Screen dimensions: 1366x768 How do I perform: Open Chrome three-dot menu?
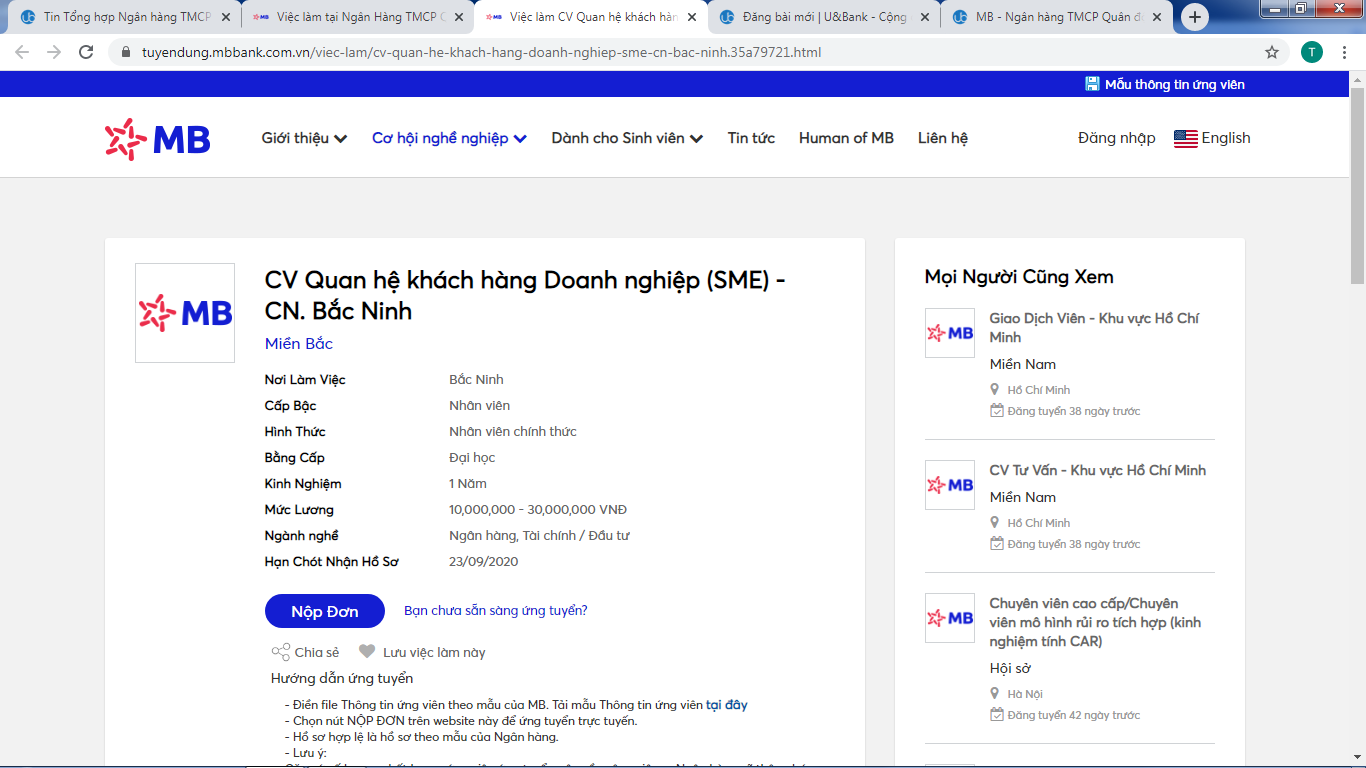click(x=1345, y=52)
